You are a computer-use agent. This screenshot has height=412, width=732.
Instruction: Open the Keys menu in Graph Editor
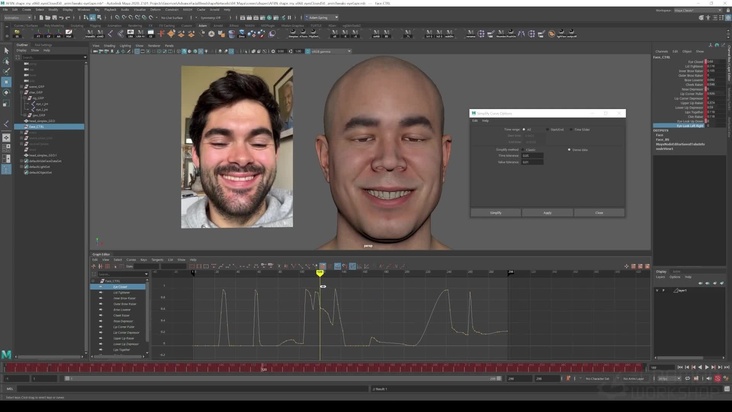143,259
